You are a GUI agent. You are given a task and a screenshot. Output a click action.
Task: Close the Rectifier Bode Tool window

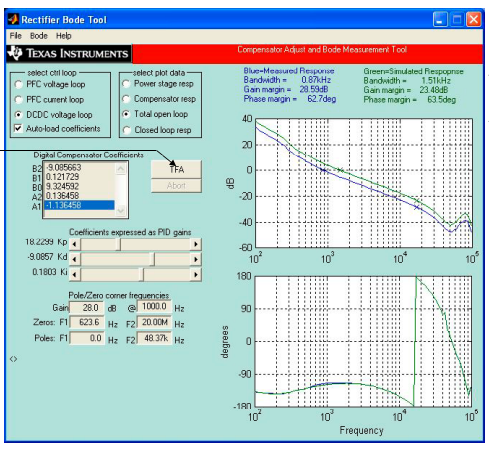pyautogui.click(x=474, y=19)
